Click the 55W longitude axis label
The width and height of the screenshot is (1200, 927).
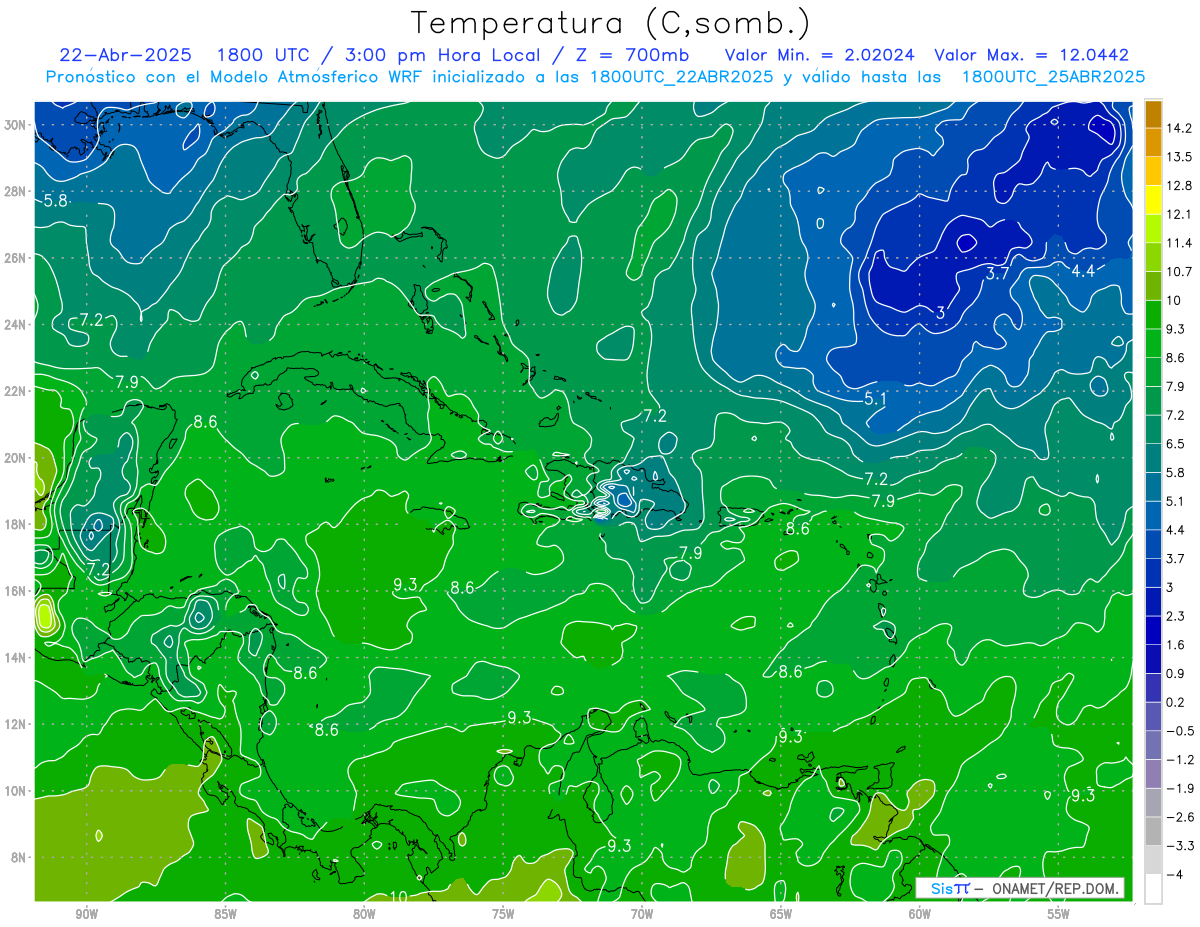[x=1059, y=913]
